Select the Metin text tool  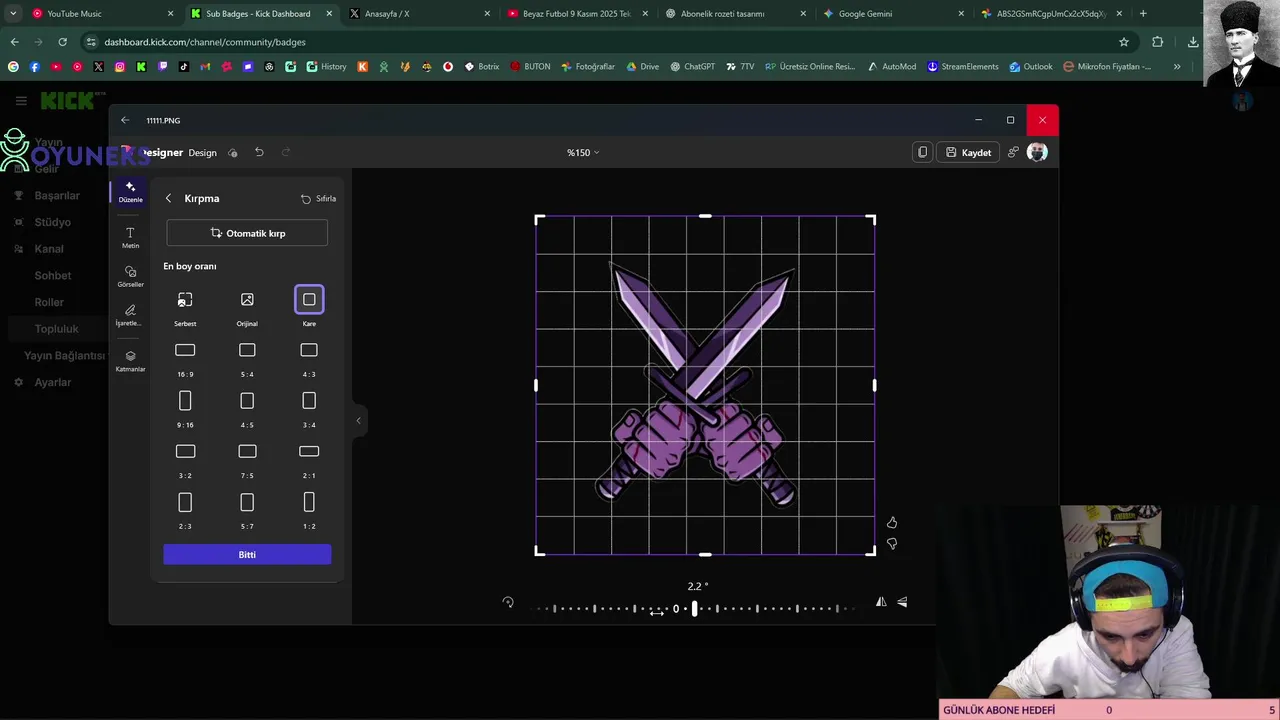(130, 238)
